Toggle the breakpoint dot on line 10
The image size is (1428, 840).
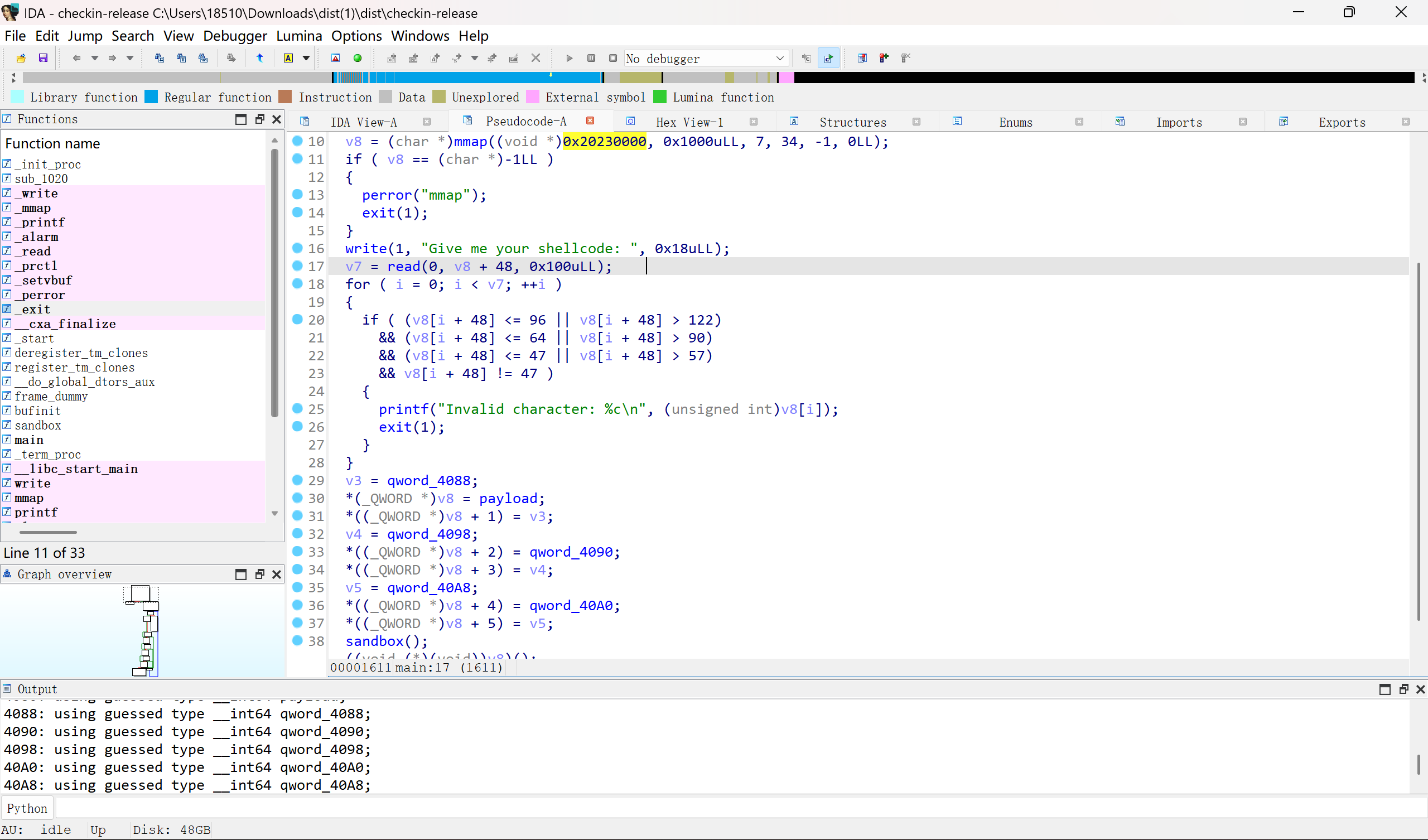coord(297,141)
